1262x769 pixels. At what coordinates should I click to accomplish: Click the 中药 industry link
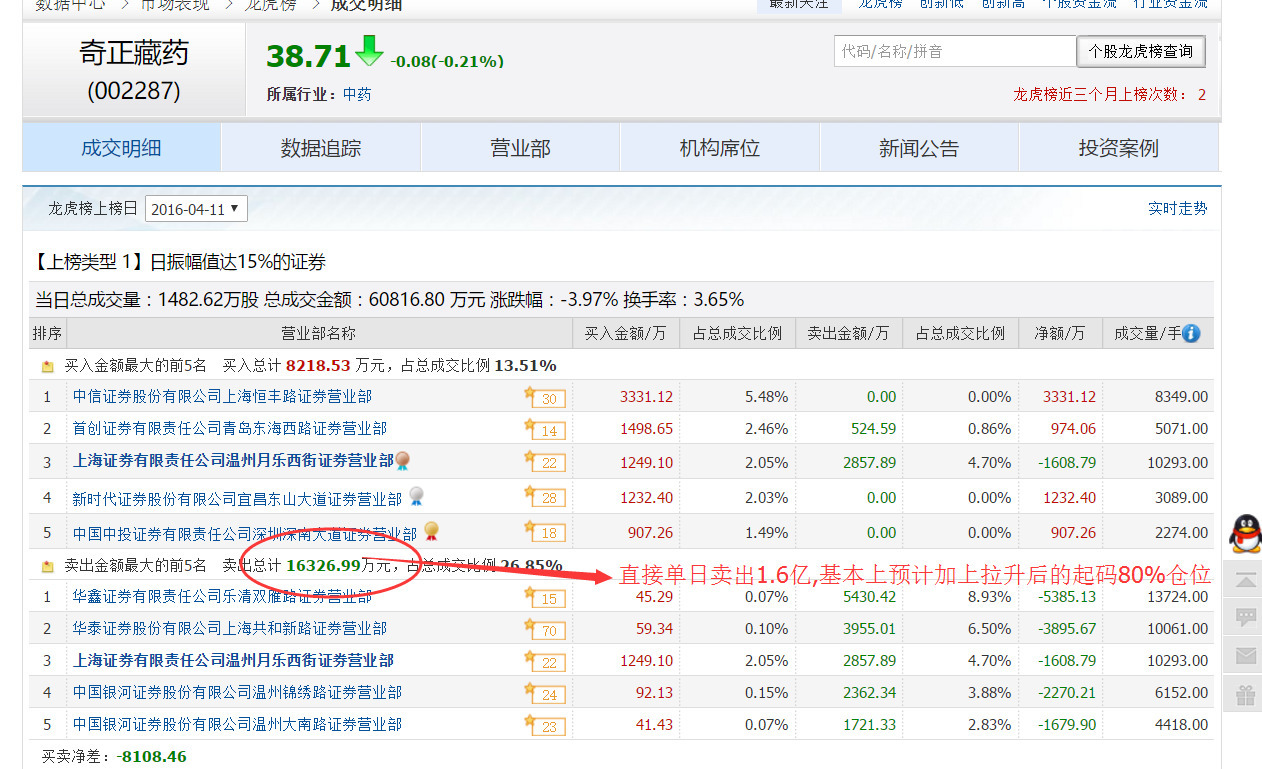click(357, 94)
